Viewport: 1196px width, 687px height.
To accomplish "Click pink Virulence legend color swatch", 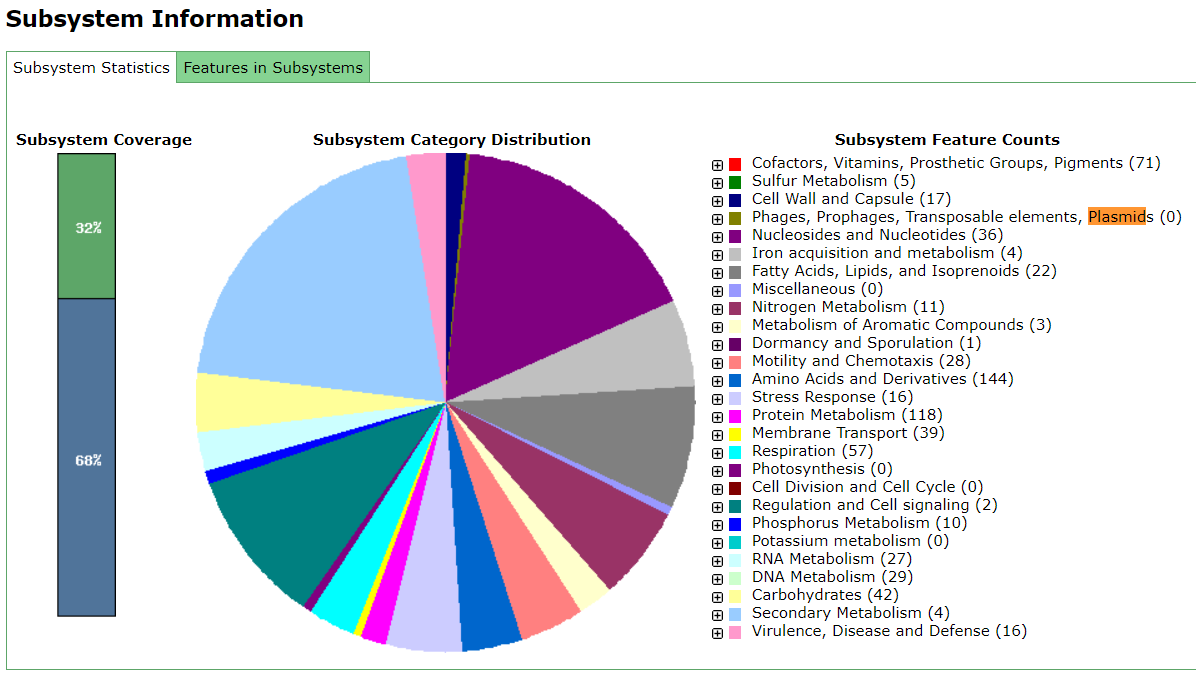I will coord(735,632).
